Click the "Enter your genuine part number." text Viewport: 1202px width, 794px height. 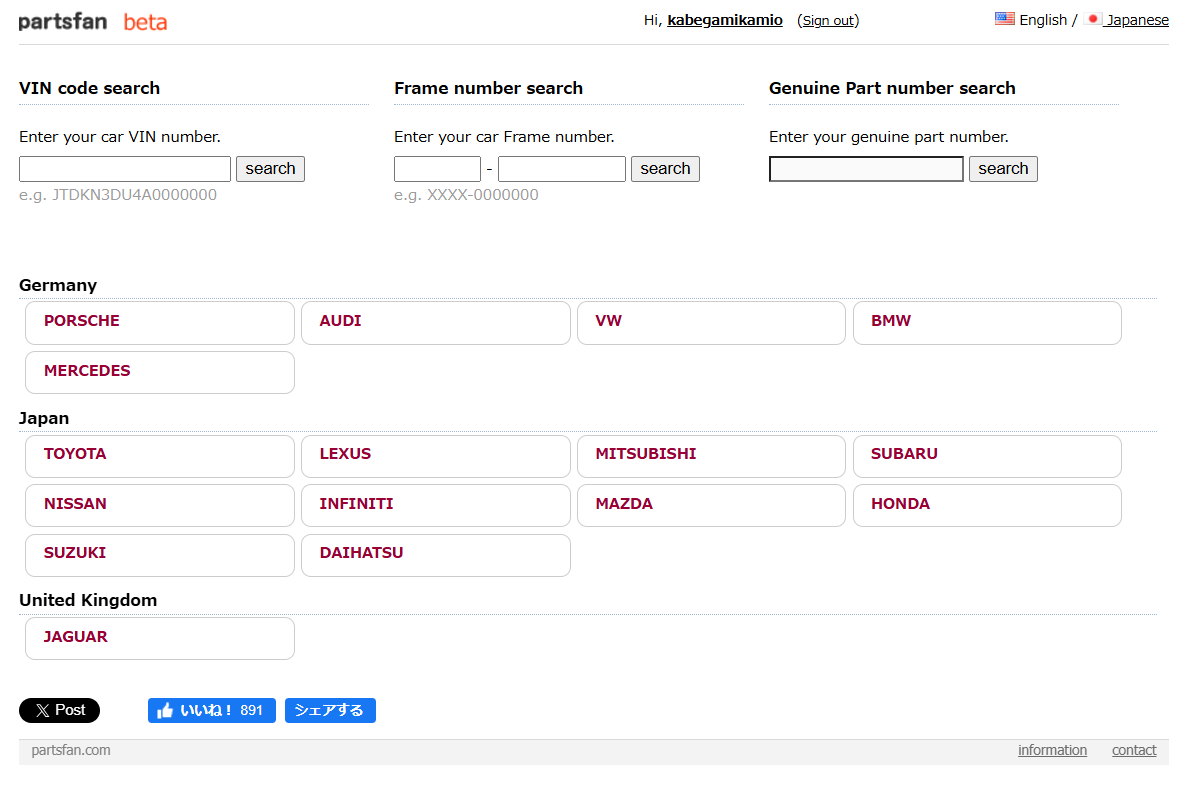(889, 137)
